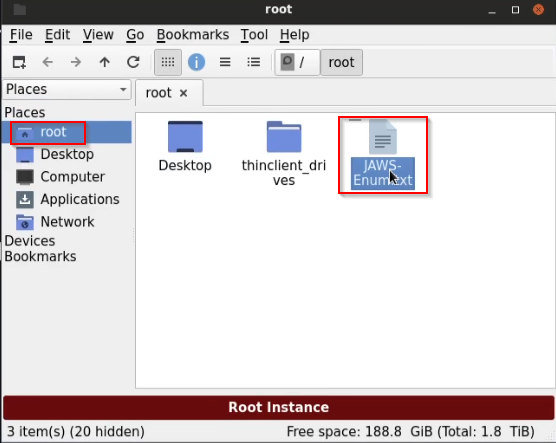The height and width of the screenshot is (443, 556).
Task: Switch to icon view mode
Action: click(168, 62)
